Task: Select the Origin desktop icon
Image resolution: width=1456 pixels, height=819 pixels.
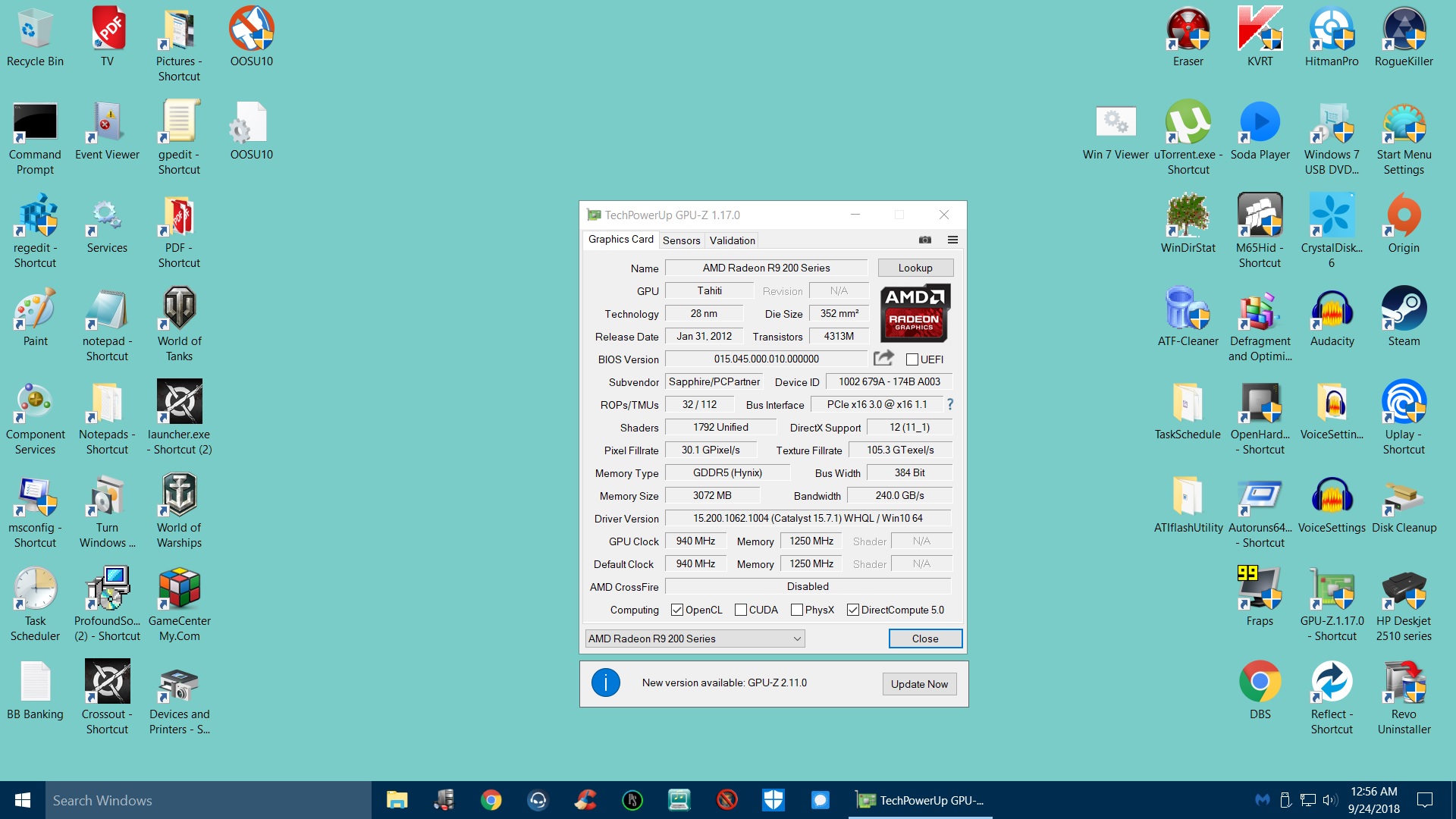Action: 1404,224
